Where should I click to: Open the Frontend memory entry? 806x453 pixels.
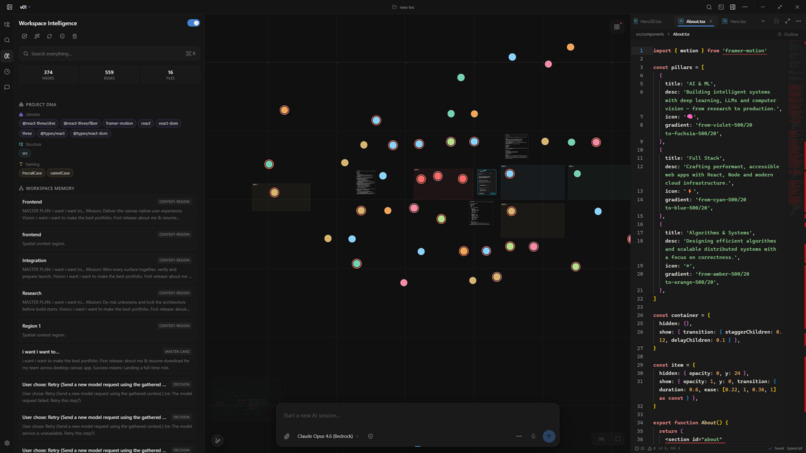(x=106, y=210)
